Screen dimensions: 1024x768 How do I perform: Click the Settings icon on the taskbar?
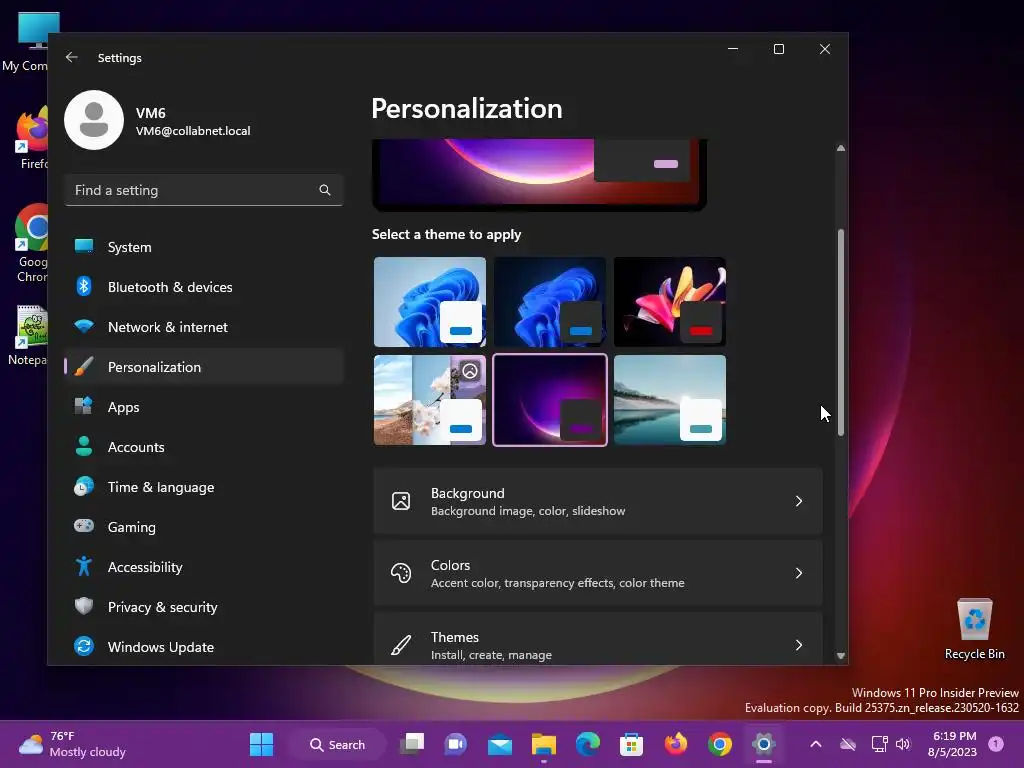click(763, 744)
